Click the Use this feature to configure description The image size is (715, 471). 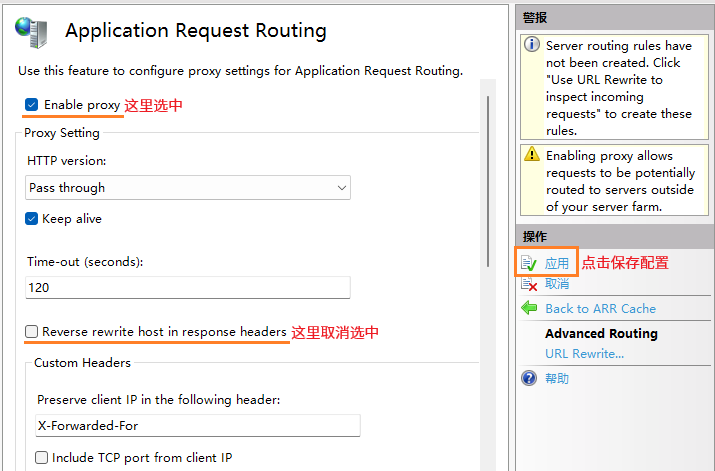click(241, 71)
